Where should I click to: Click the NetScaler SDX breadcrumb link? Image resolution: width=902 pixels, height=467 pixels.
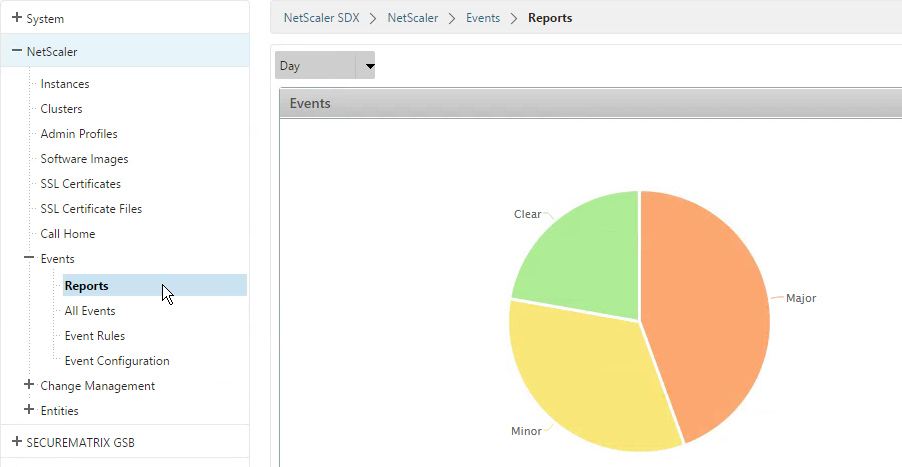[x=322, y=18]
